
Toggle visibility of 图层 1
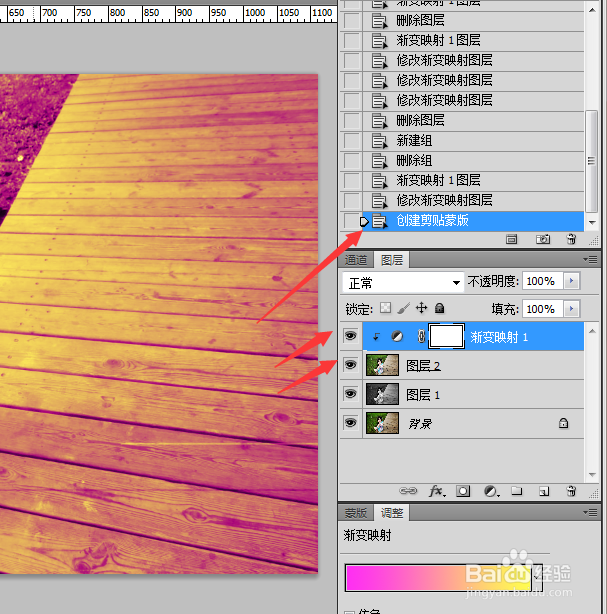coord(350,394)
